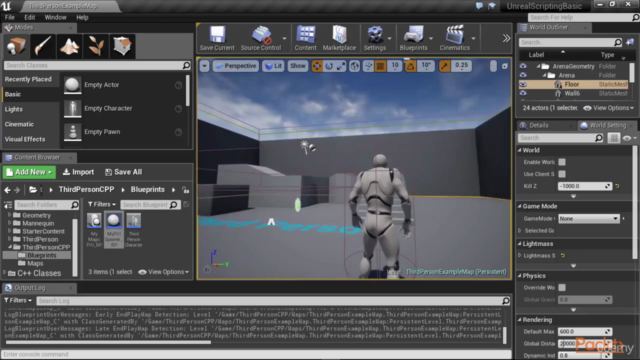Click the Third Person Character blueprint thumbnail
Viewport: 640px width, 360px height.
click(133, 229)
